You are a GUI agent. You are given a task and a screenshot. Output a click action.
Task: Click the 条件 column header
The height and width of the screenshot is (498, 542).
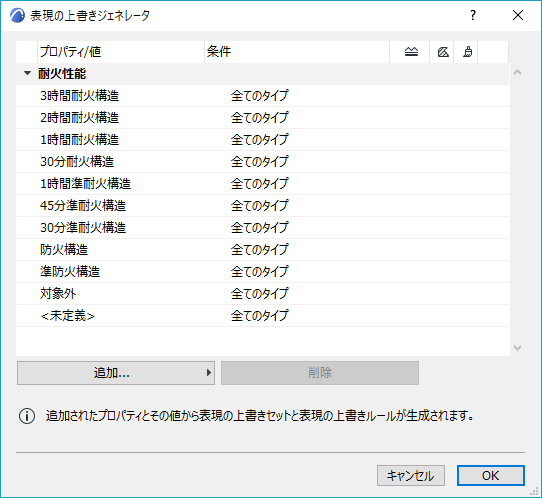(297, 52)
